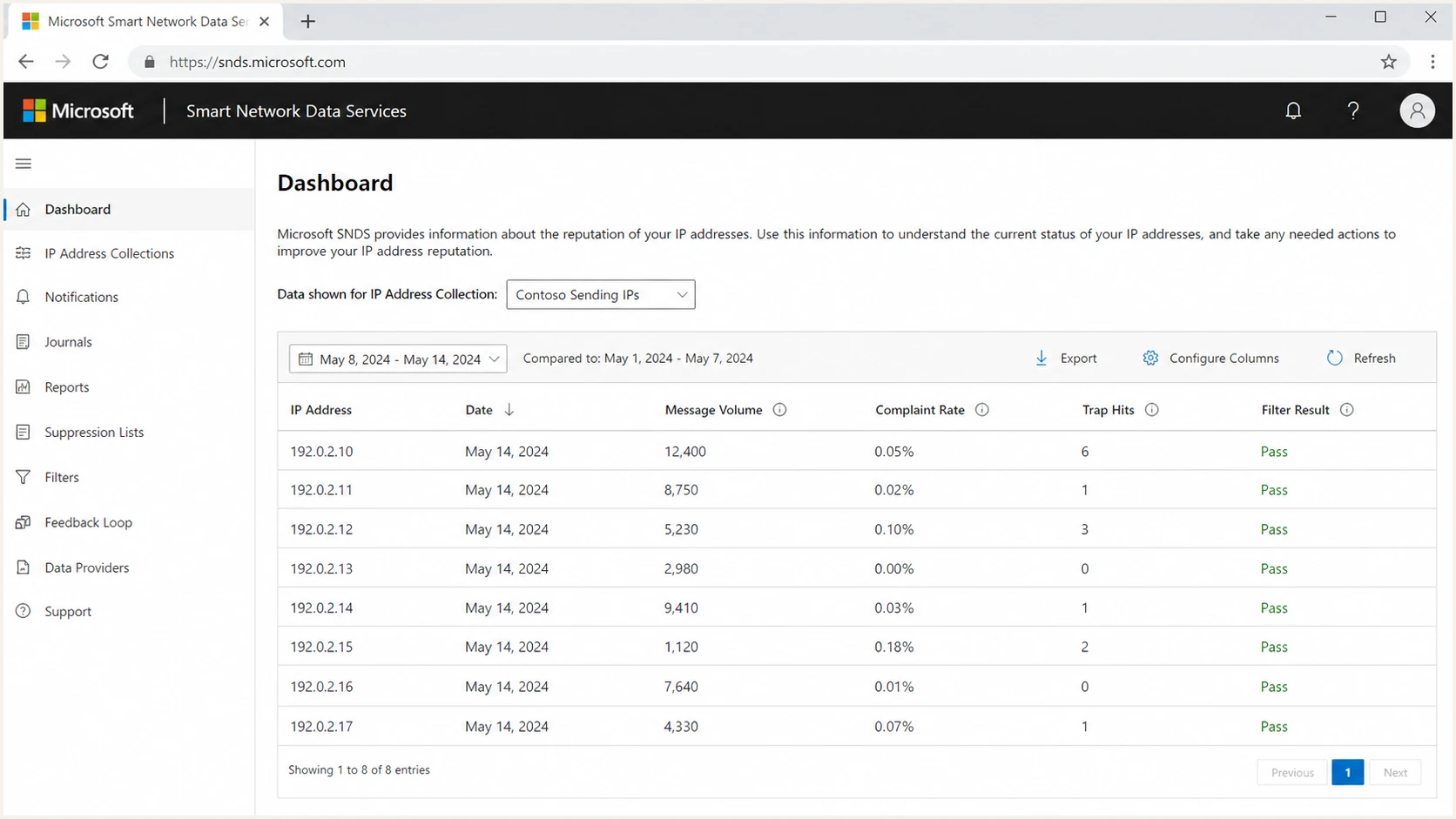Click the Suppression Lists icon
This screenshot has height=819, width=1456.
(24, 432)
